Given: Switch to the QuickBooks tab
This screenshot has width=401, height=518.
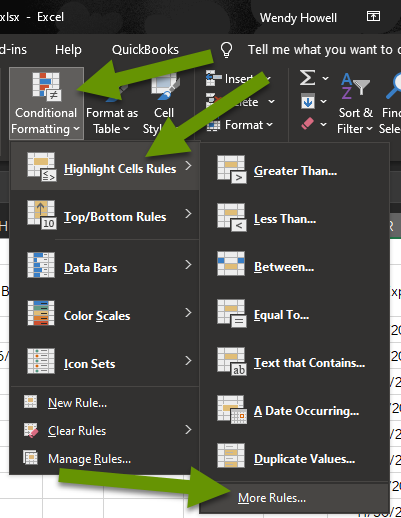Looking at the screenshot, I should [x=145, y=50].
